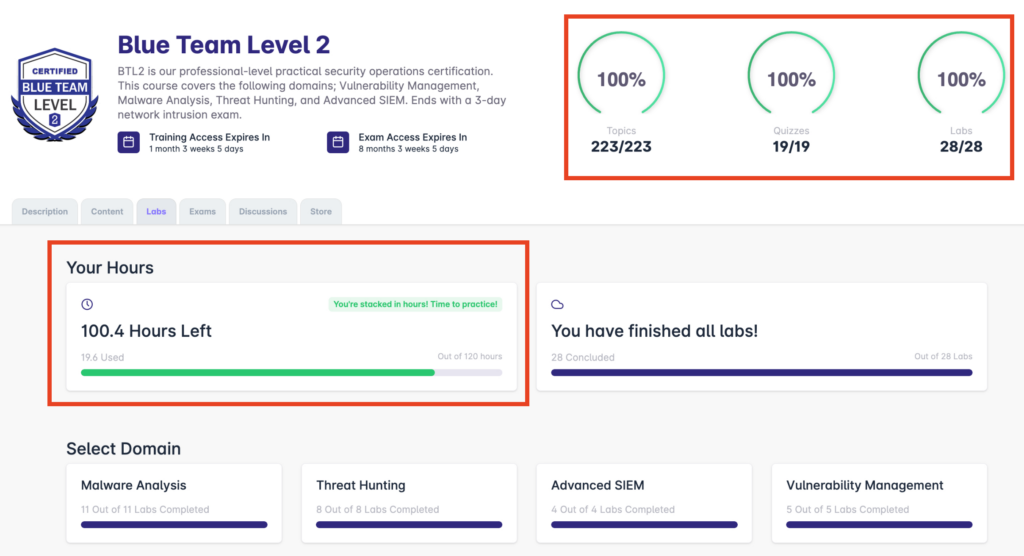Click the 'Select Domain' heading
This screenshot has height=556, width=1024.
click(123, 448)
